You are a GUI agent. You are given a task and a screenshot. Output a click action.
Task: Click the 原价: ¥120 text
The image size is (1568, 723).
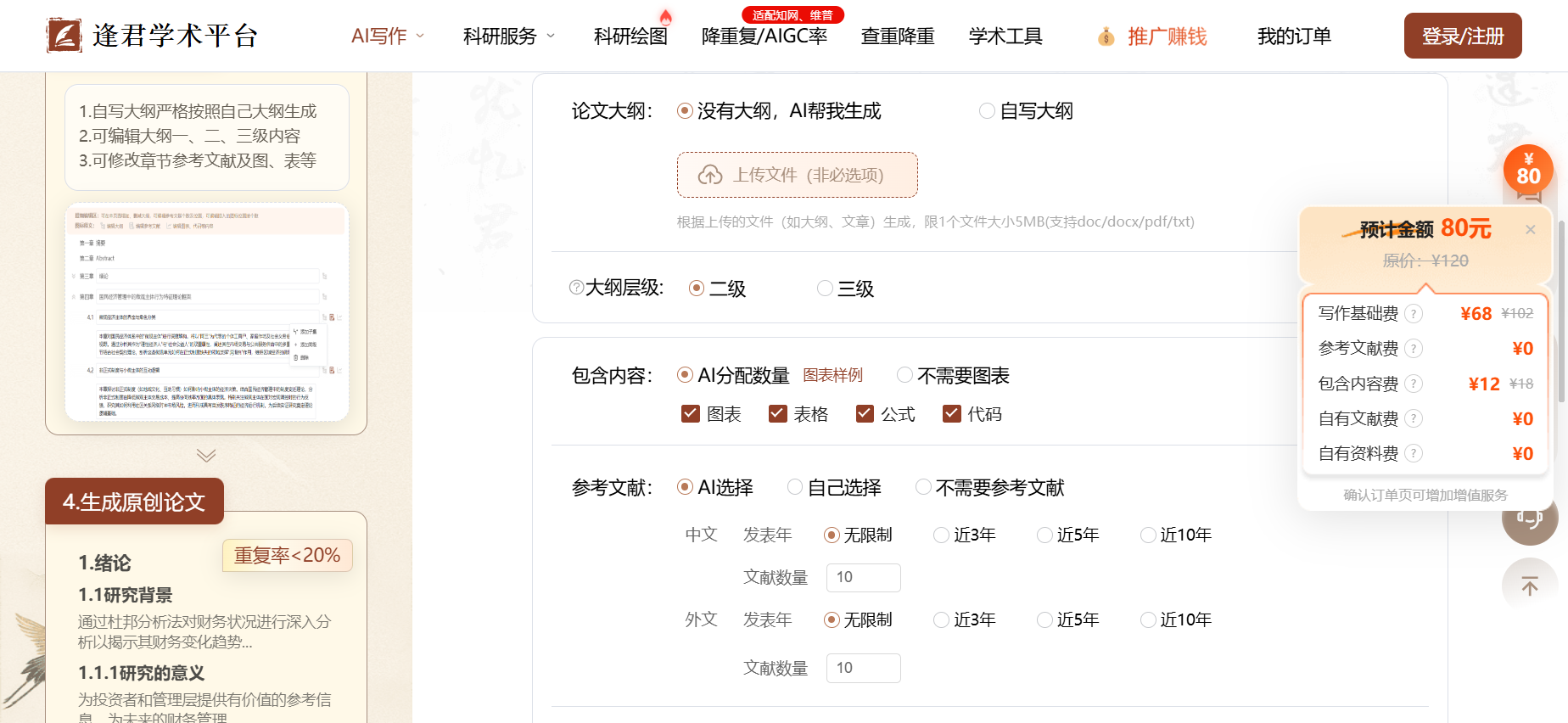(x=1425, y=261)
